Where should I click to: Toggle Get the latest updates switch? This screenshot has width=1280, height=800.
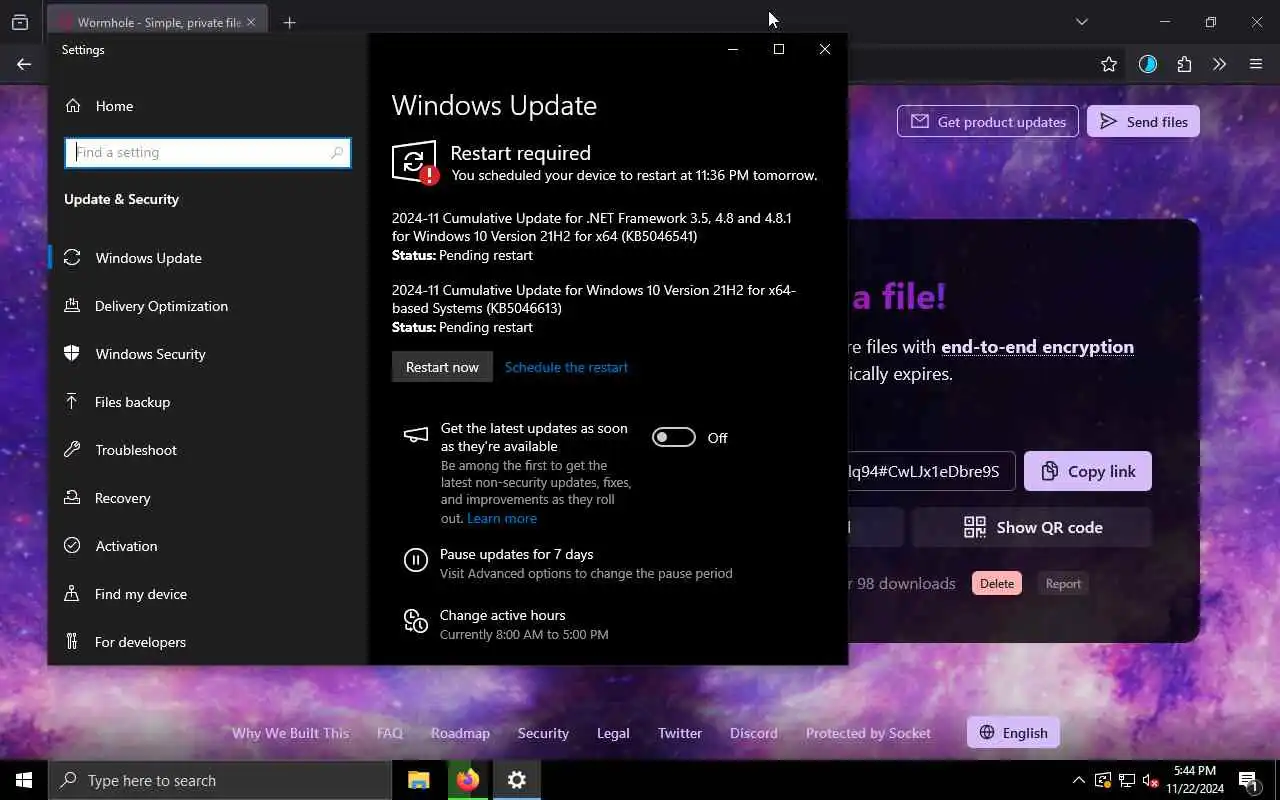point(674,437)
